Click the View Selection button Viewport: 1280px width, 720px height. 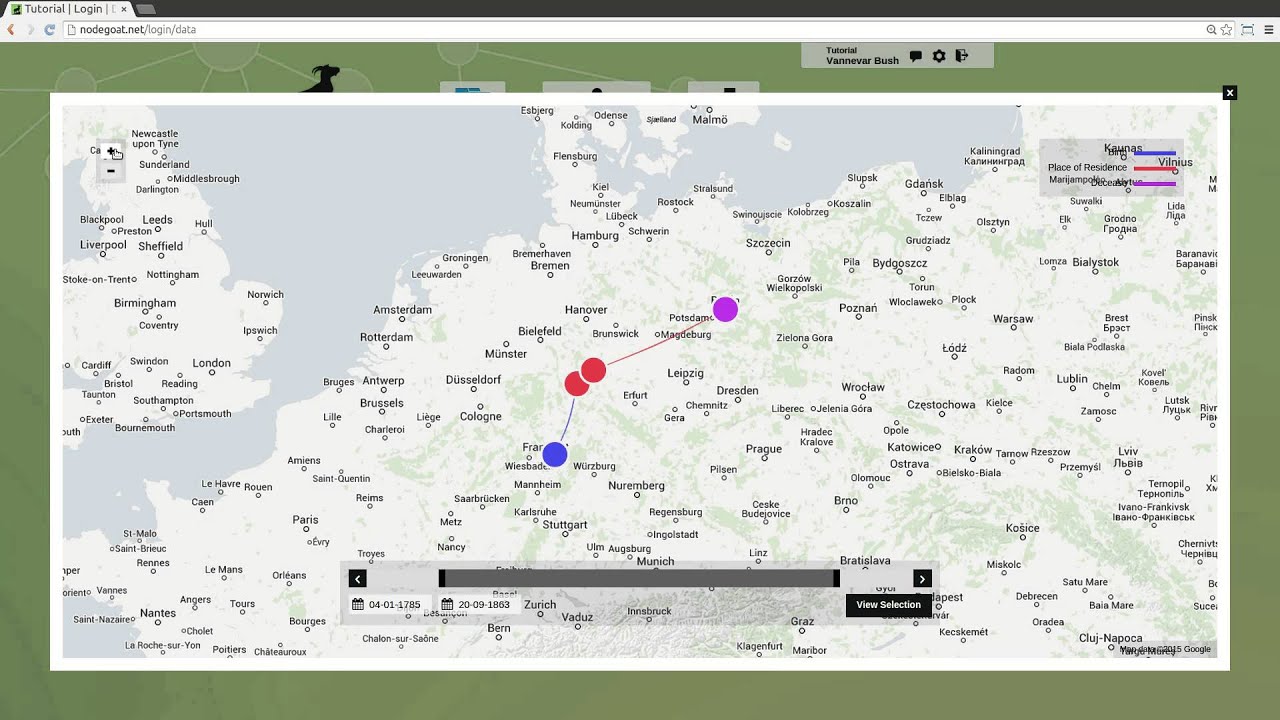point(888,605)
